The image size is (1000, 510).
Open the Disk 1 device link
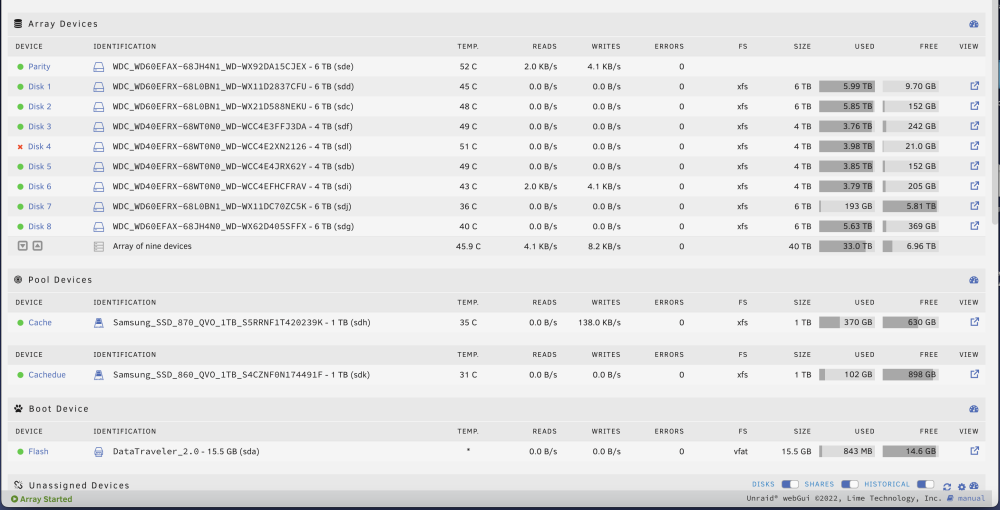pyautogui.click(x=40, y=87)
